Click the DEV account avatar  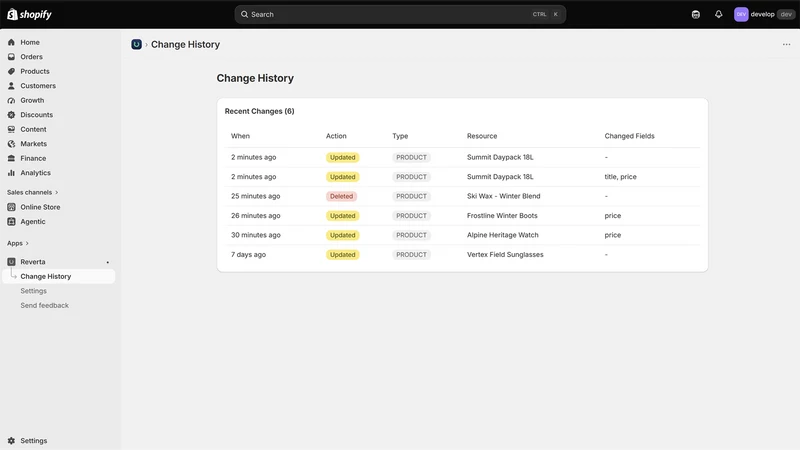tap(741, 14)
